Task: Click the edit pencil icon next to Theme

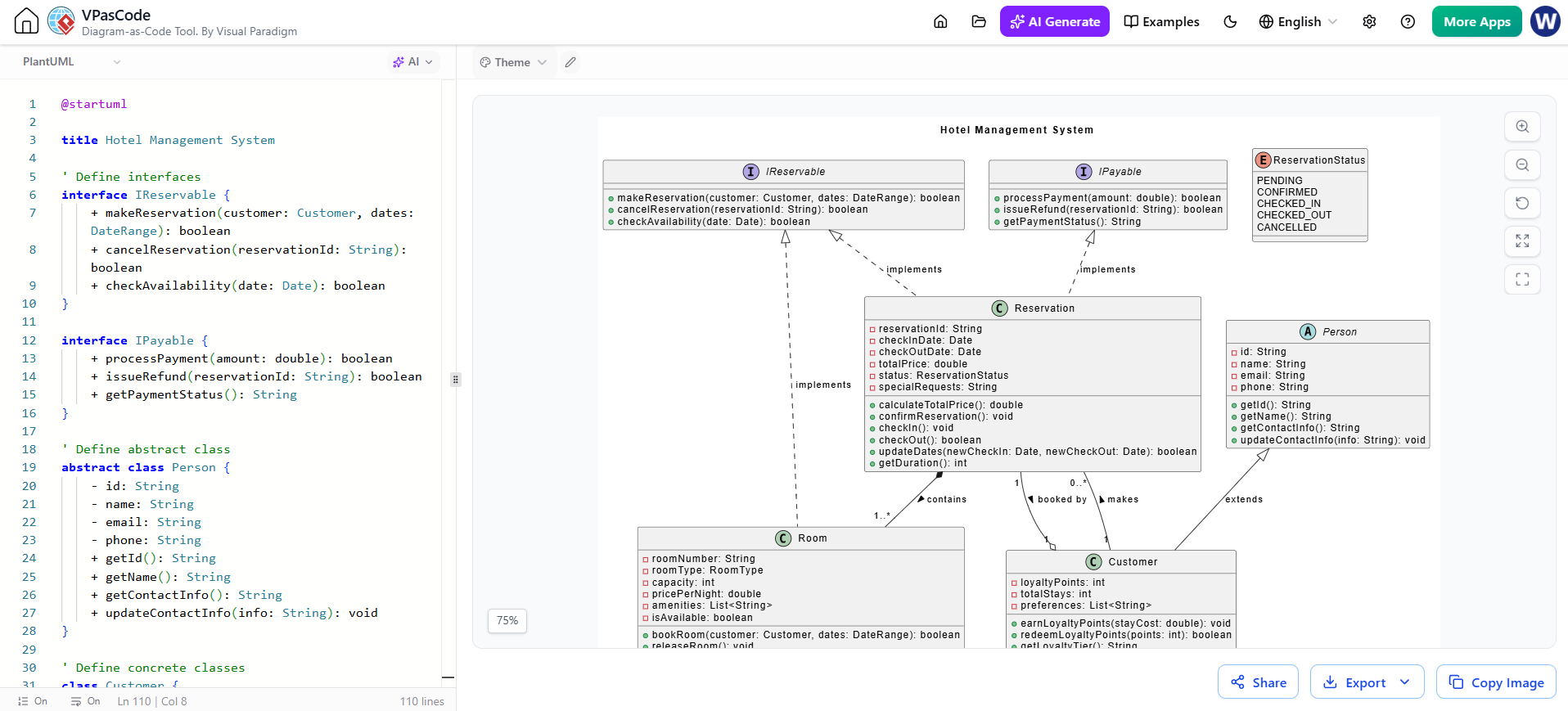Action: [570, 62]
